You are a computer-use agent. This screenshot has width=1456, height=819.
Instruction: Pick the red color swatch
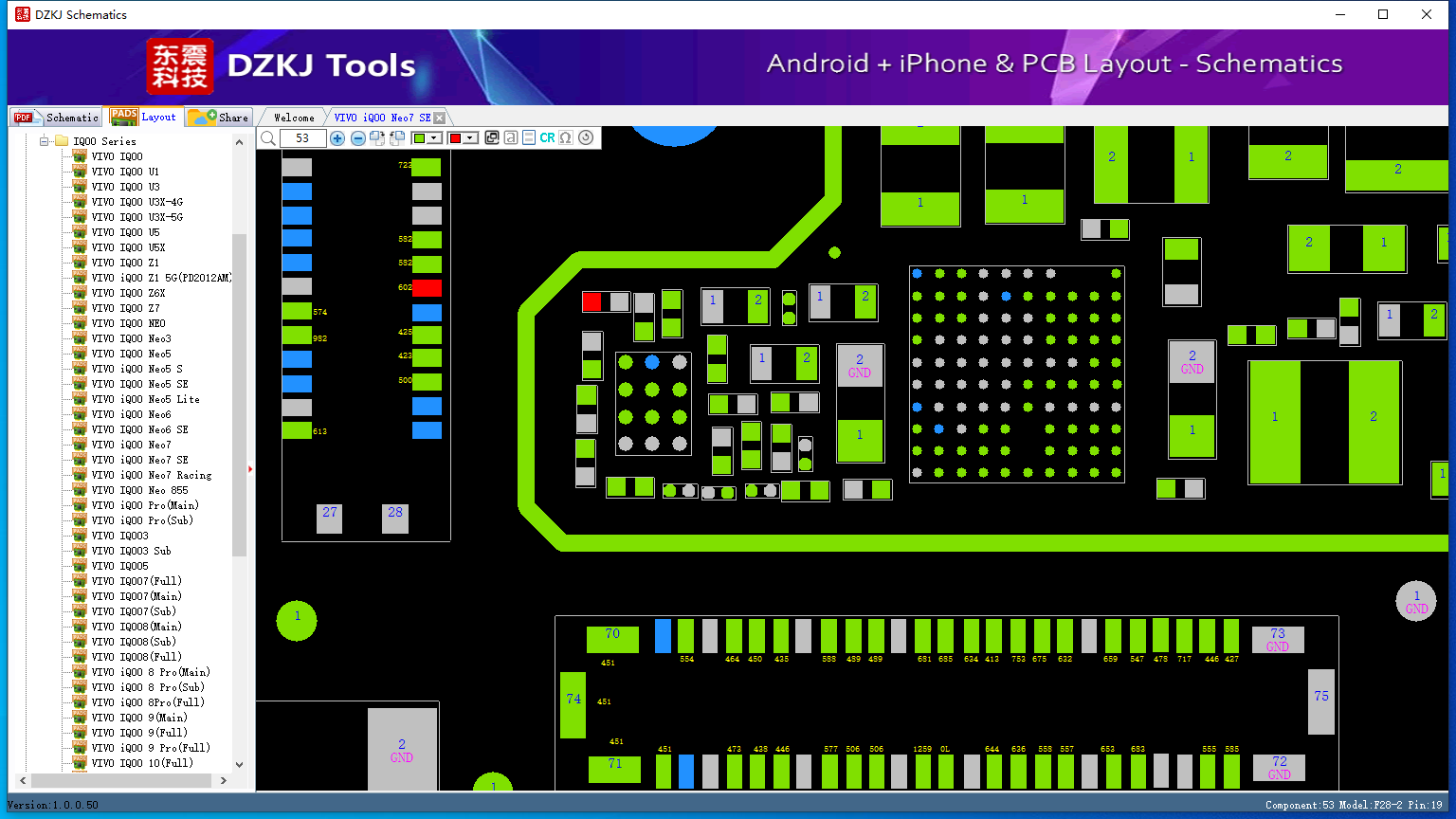[x=455, y=138]
